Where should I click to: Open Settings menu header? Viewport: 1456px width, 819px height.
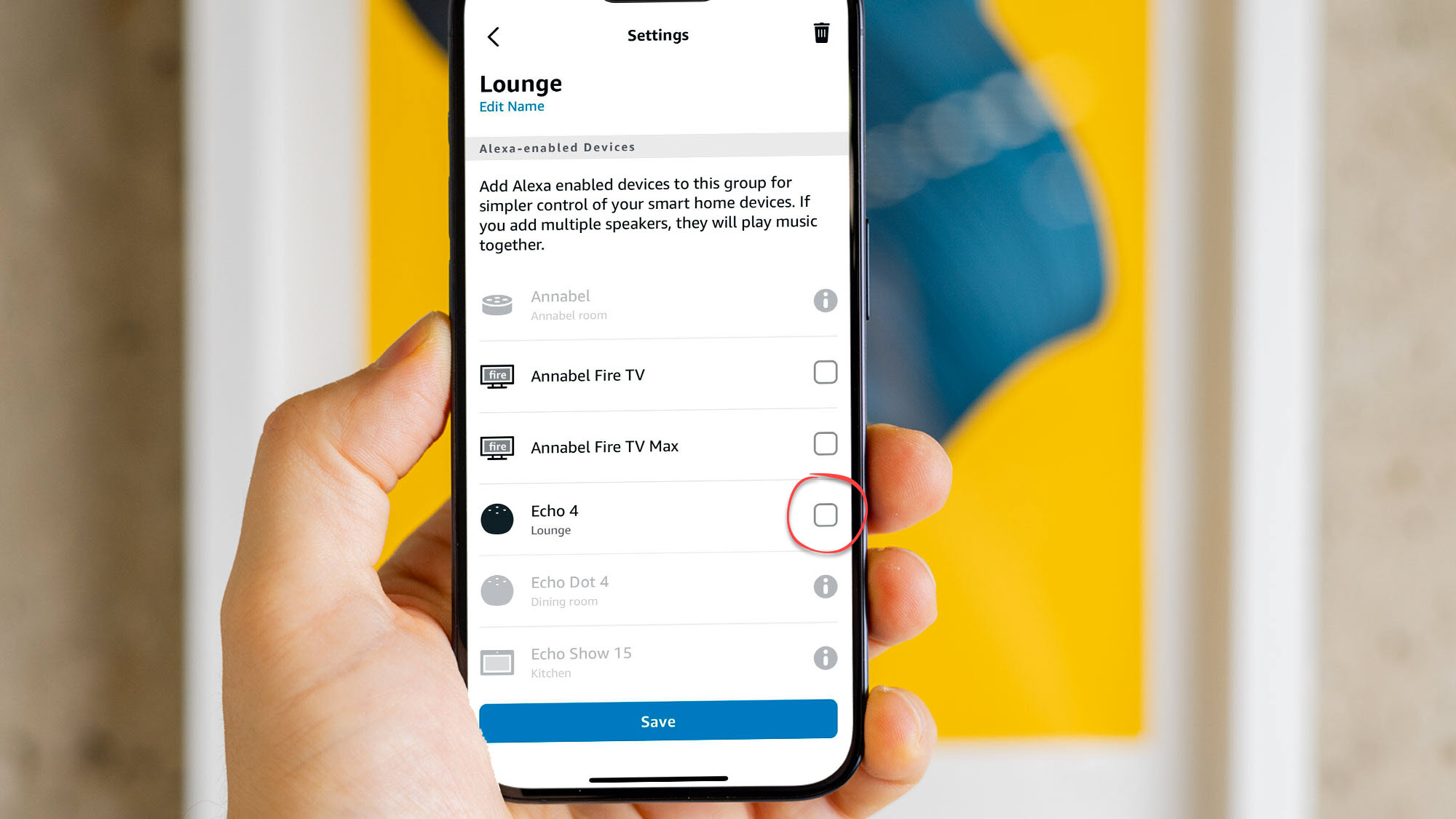coord(657,35)
